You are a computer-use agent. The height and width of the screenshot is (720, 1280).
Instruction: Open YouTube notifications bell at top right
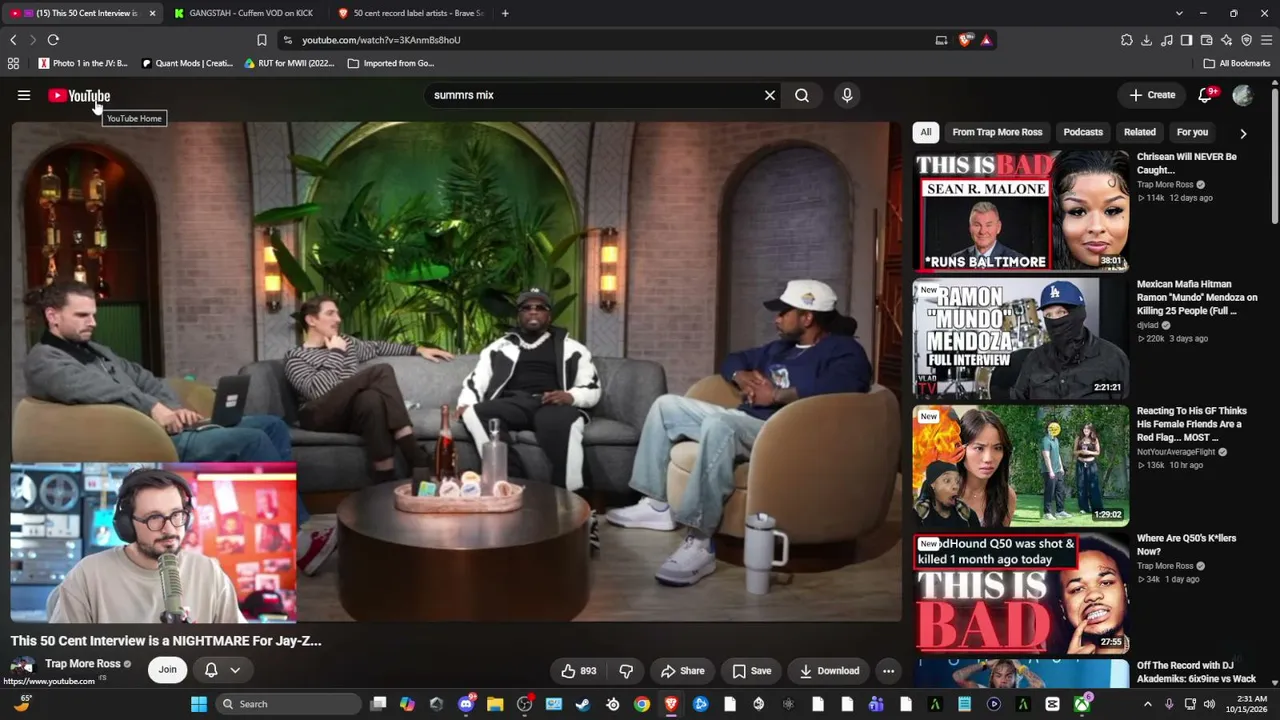click(x=1205, y=95)
